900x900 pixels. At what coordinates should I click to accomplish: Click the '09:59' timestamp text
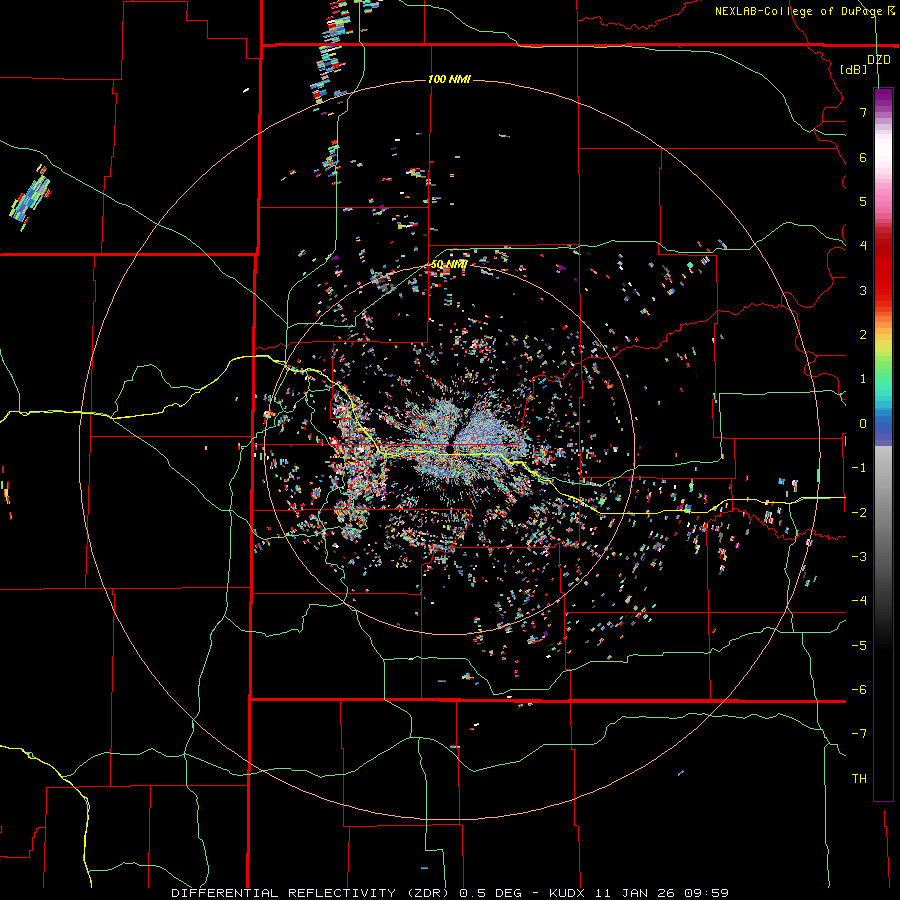pyautogui.click(x=706, y=893)
